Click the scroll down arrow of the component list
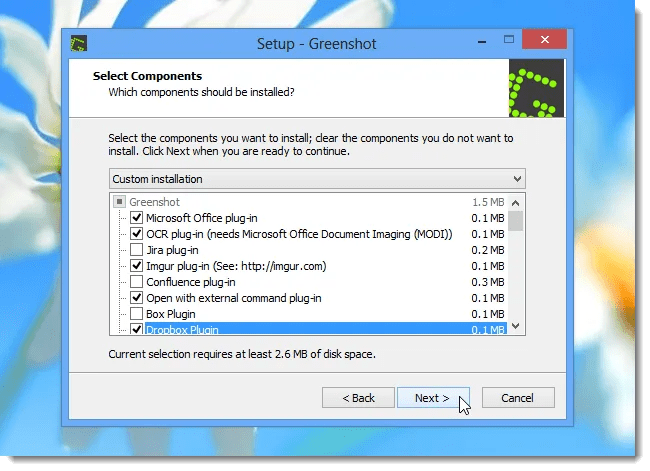Screen dimensions: 650x471 pyautogui.click(x=515, y=326)
